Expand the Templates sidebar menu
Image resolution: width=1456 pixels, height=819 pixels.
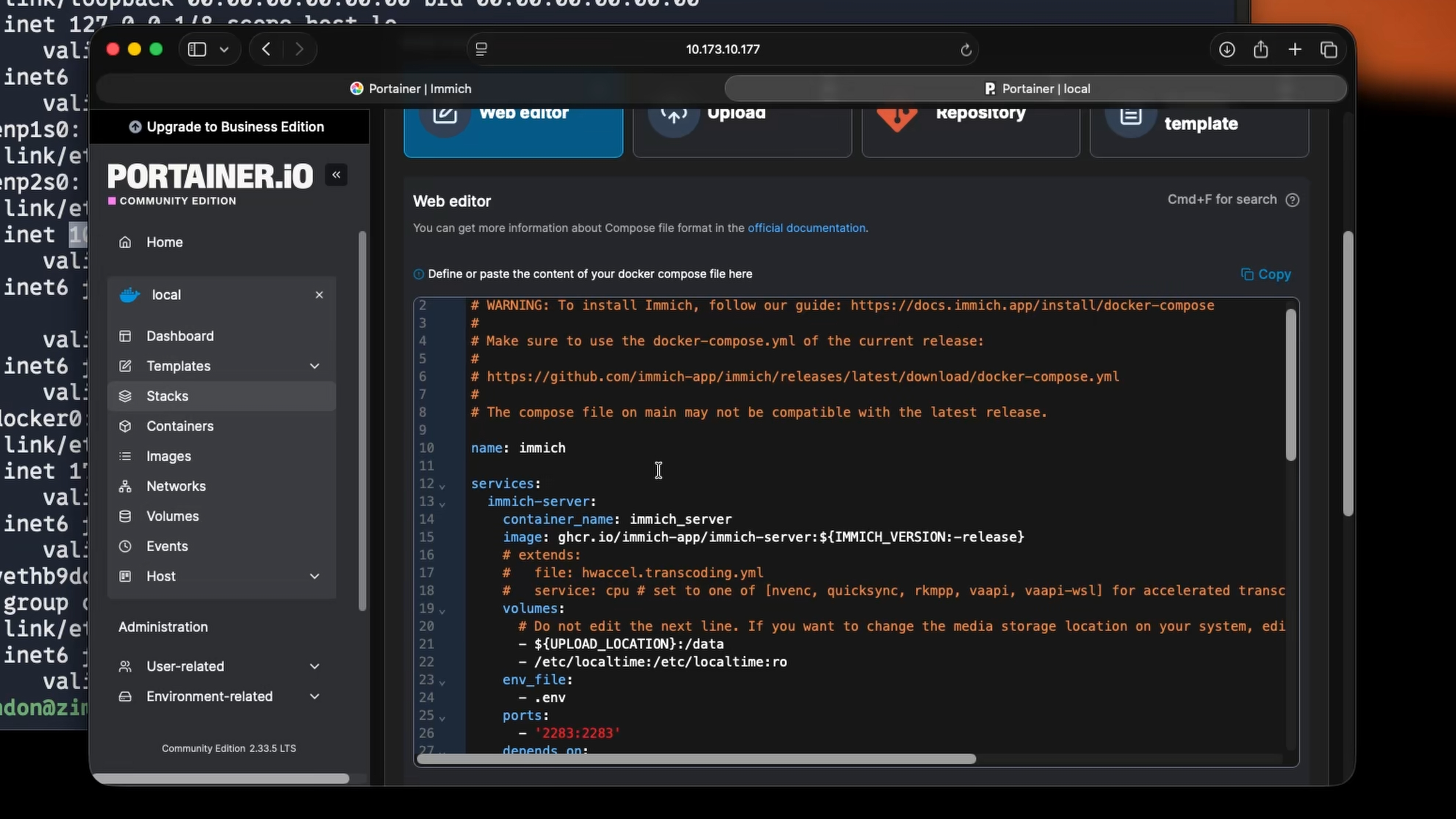click(x=315, y=366)
